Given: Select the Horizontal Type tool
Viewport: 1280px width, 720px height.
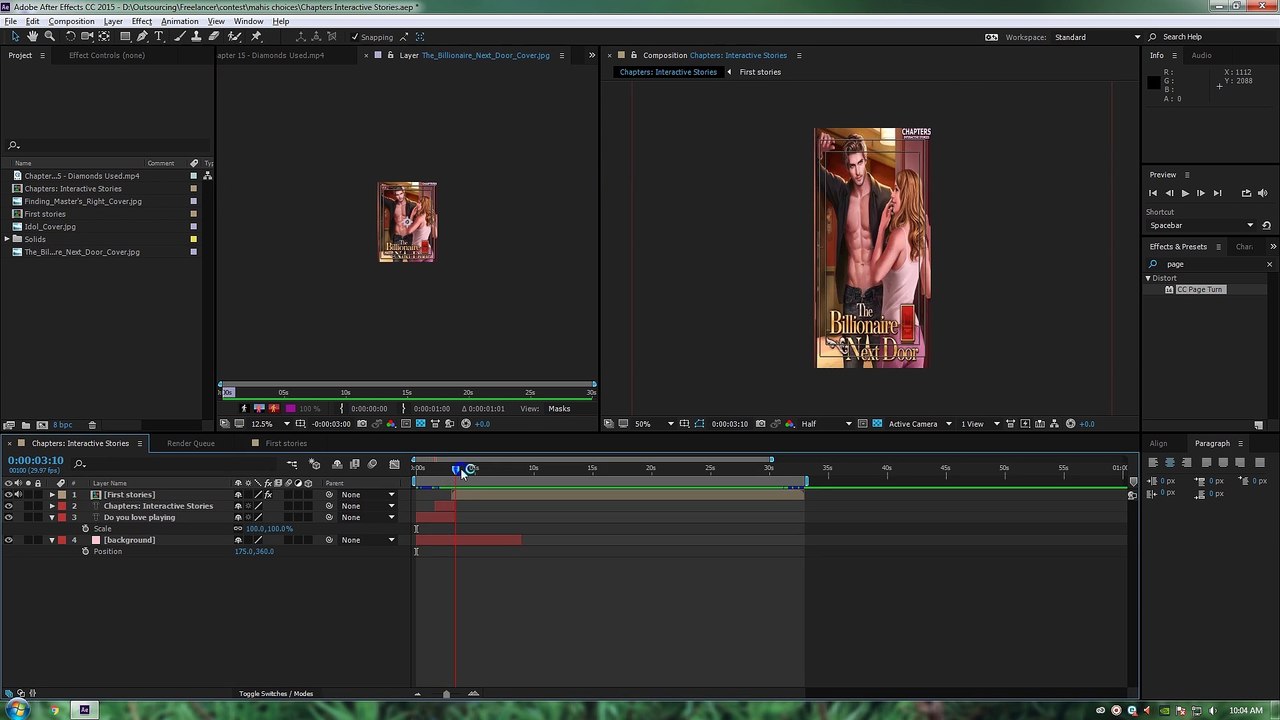Looking at the screenshot, I should click(x=159, y=37).
